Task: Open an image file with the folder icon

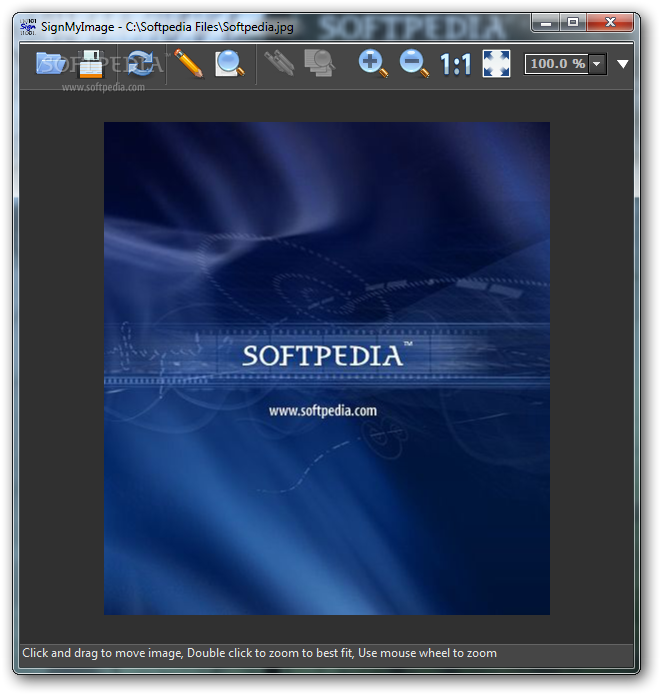Action: [49, 63]
